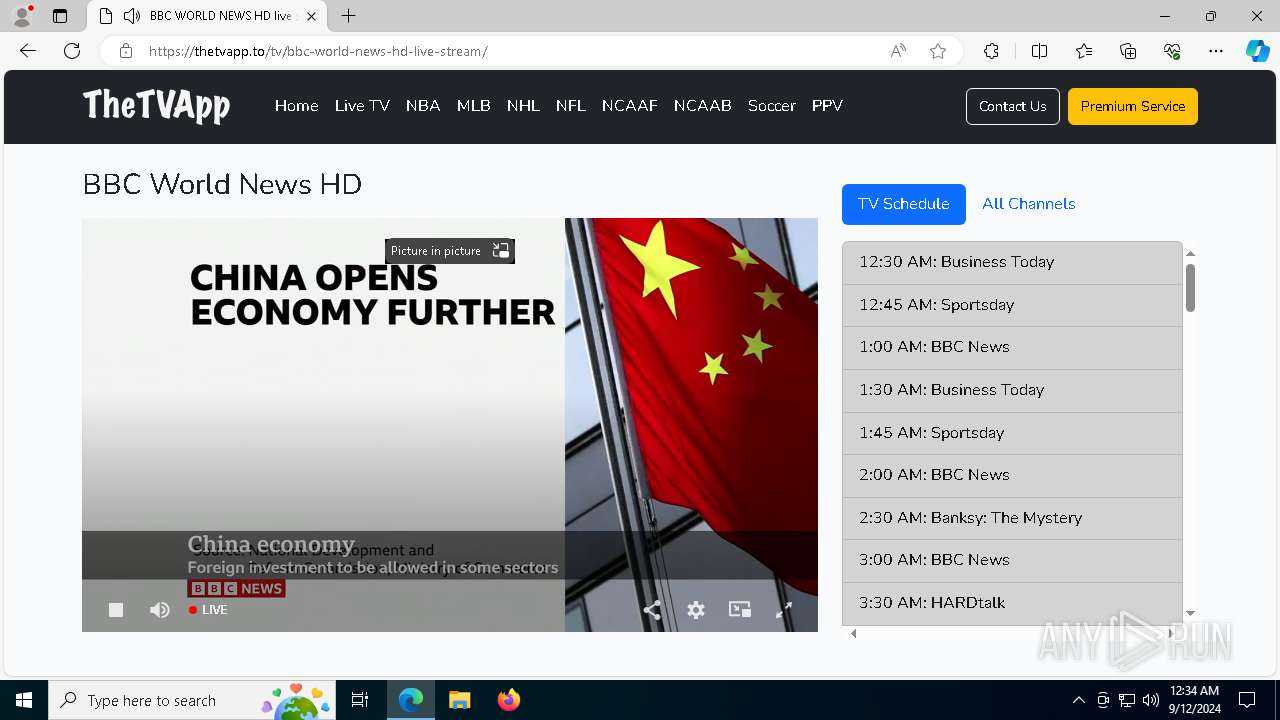Mute the tab audio speaker icon
1280x720 pixels.
tap(131, 16)
